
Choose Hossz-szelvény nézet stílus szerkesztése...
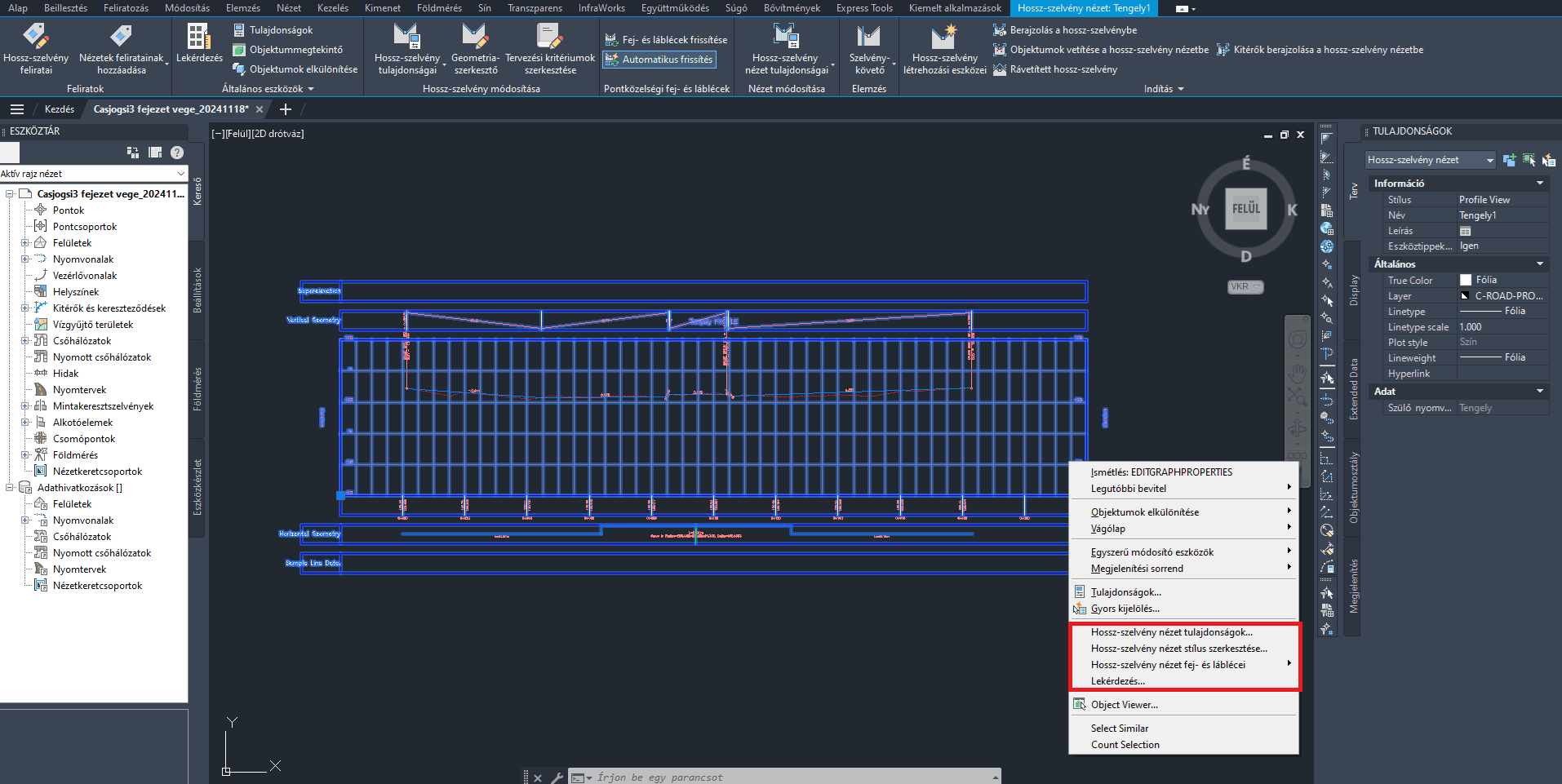1183,649
